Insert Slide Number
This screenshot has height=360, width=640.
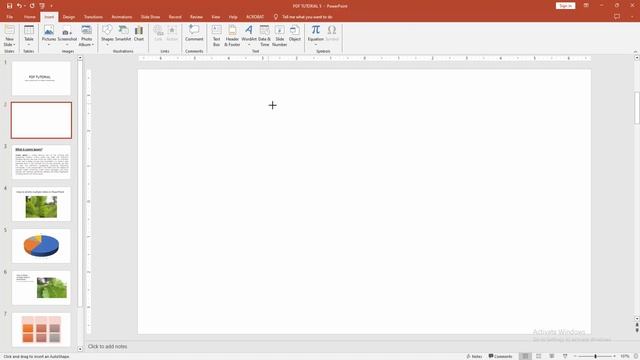[280, 35]
